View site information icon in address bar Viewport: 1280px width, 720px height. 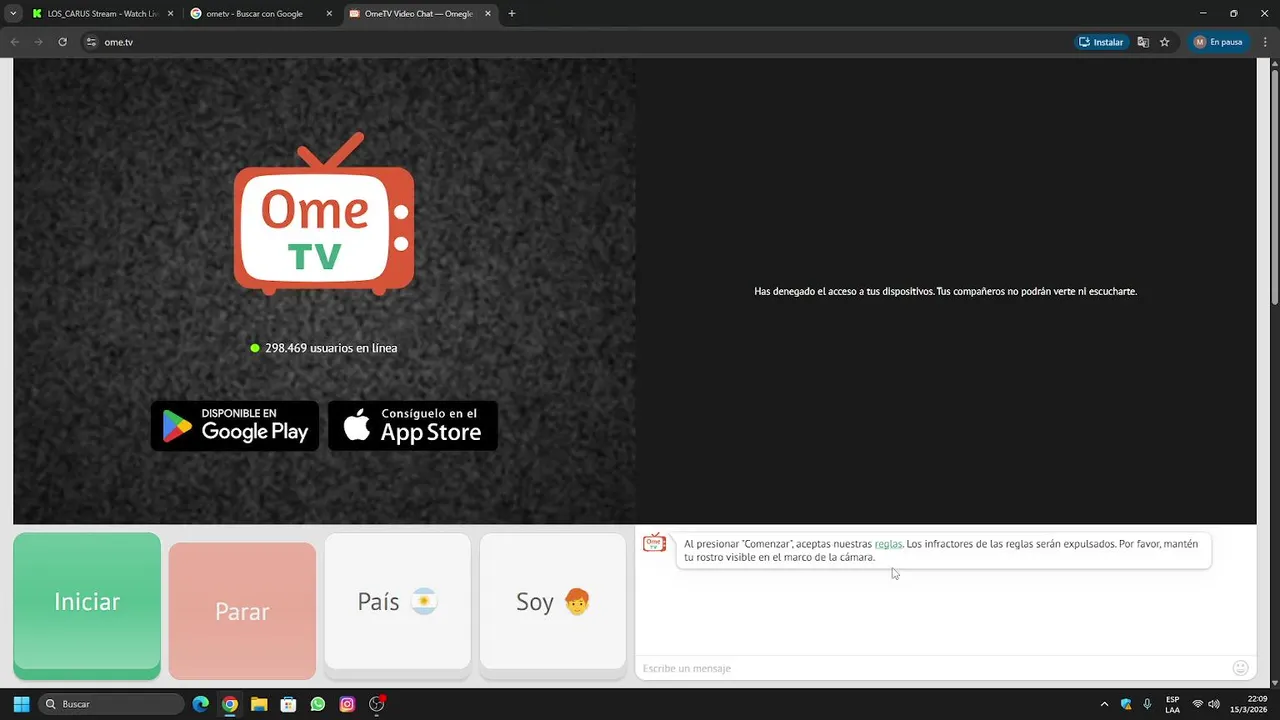tap(91, 42)
